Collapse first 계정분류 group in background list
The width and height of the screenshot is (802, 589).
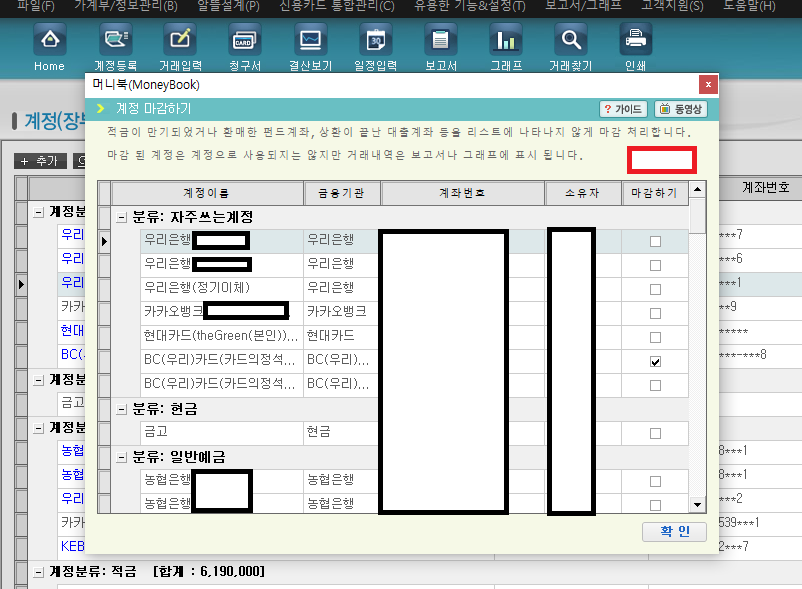point(39,212)
